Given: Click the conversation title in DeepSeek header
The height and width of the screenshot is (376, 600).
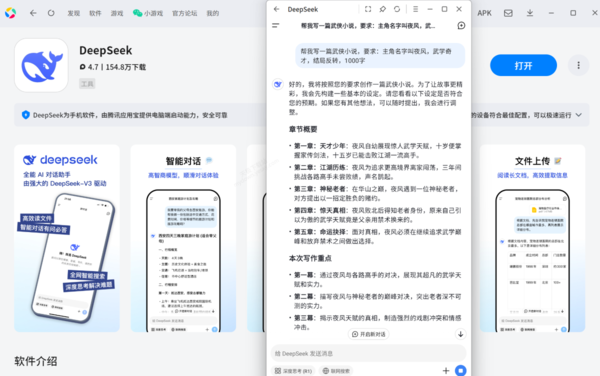Looking at the screenshot, I should pos(368,26).
